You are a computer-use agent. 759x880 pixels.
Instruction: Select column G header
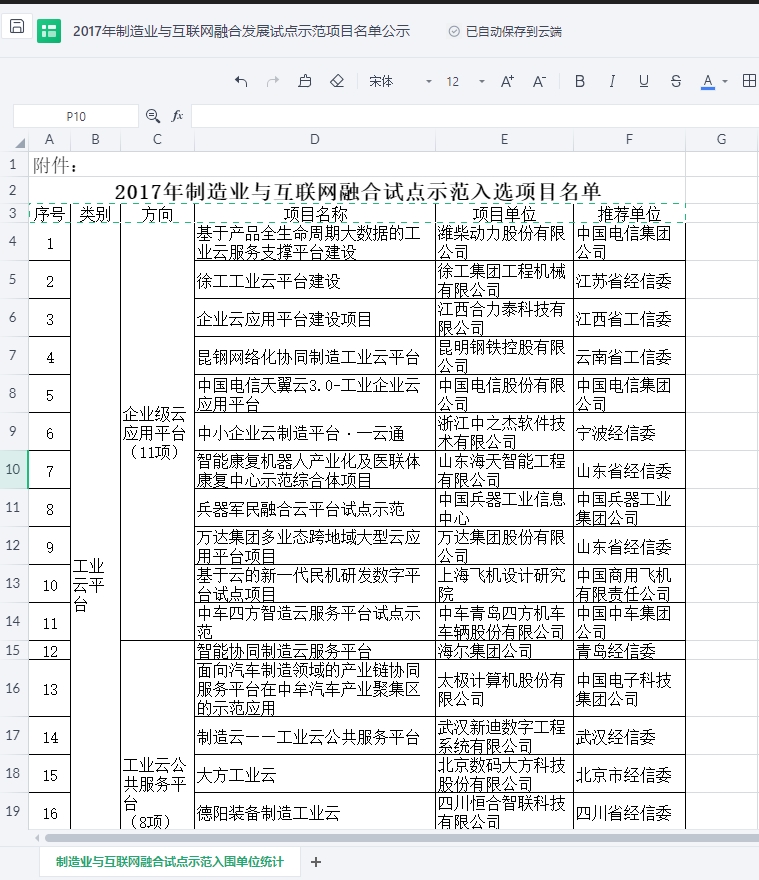click(722, 139)
